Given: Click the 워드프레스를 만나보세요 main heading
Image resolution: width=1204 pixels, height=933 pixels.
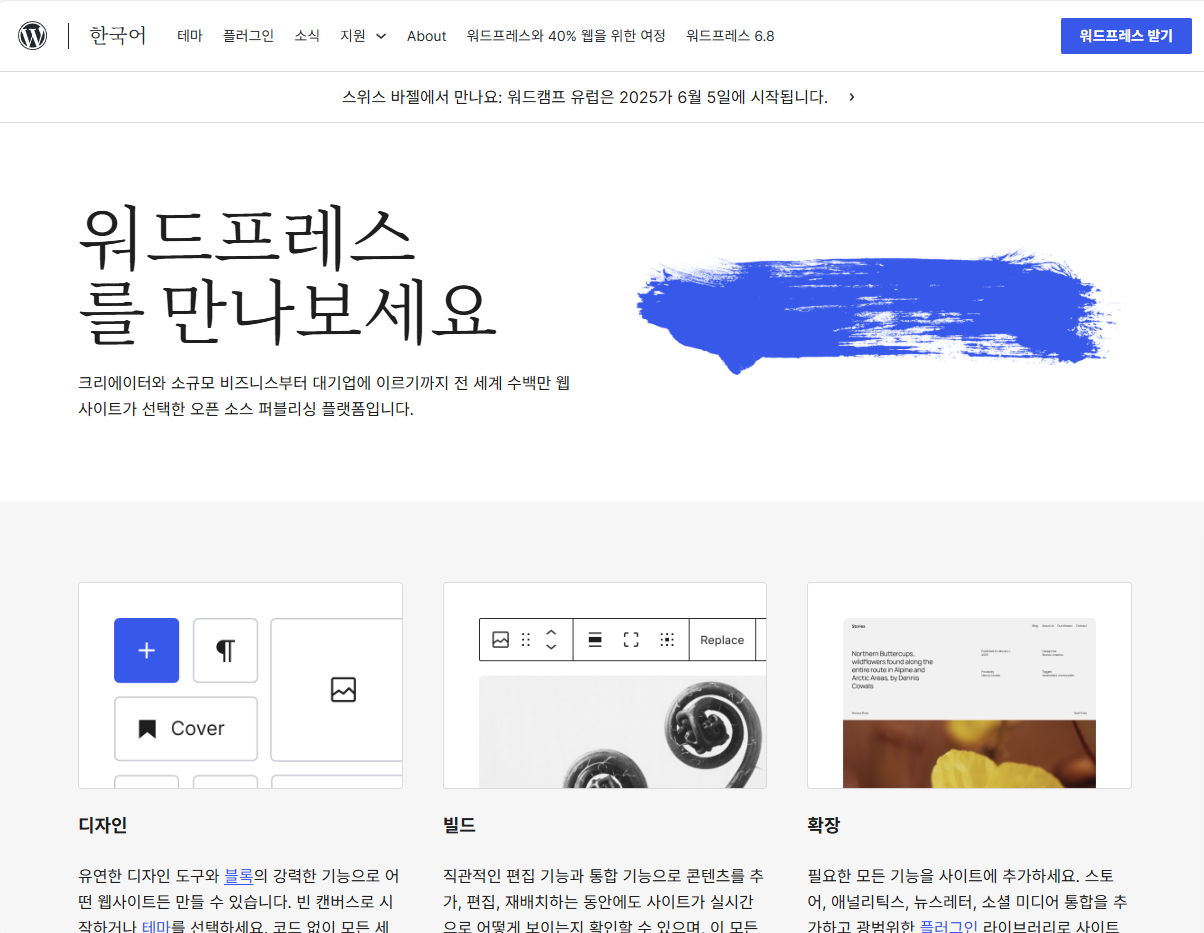Looking at the screenshot, I should pyautogui.click(x=287, y=274).
